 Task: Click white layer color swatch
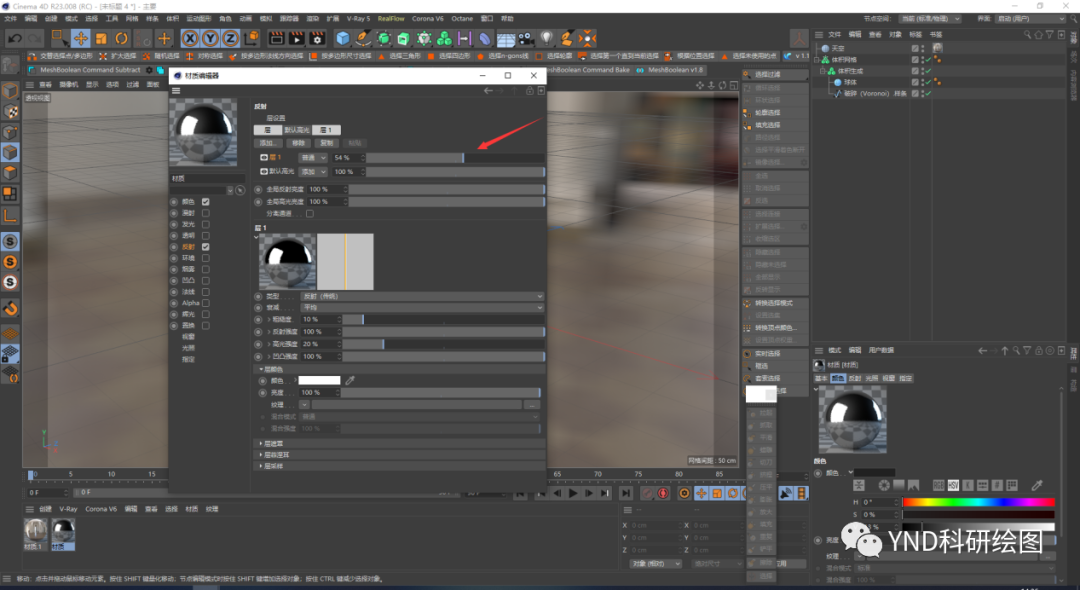click(319, 380)
